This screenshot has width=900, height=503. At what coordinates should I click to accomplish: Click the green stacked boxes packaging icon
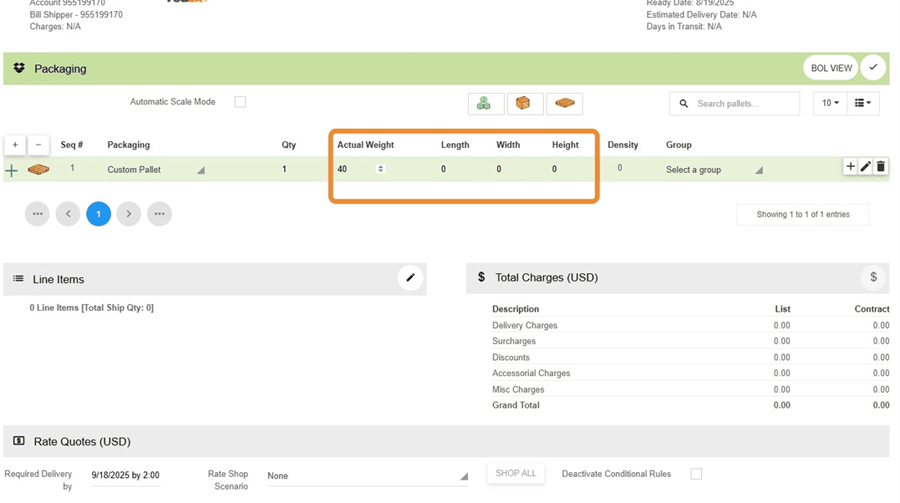click(484, 103)
